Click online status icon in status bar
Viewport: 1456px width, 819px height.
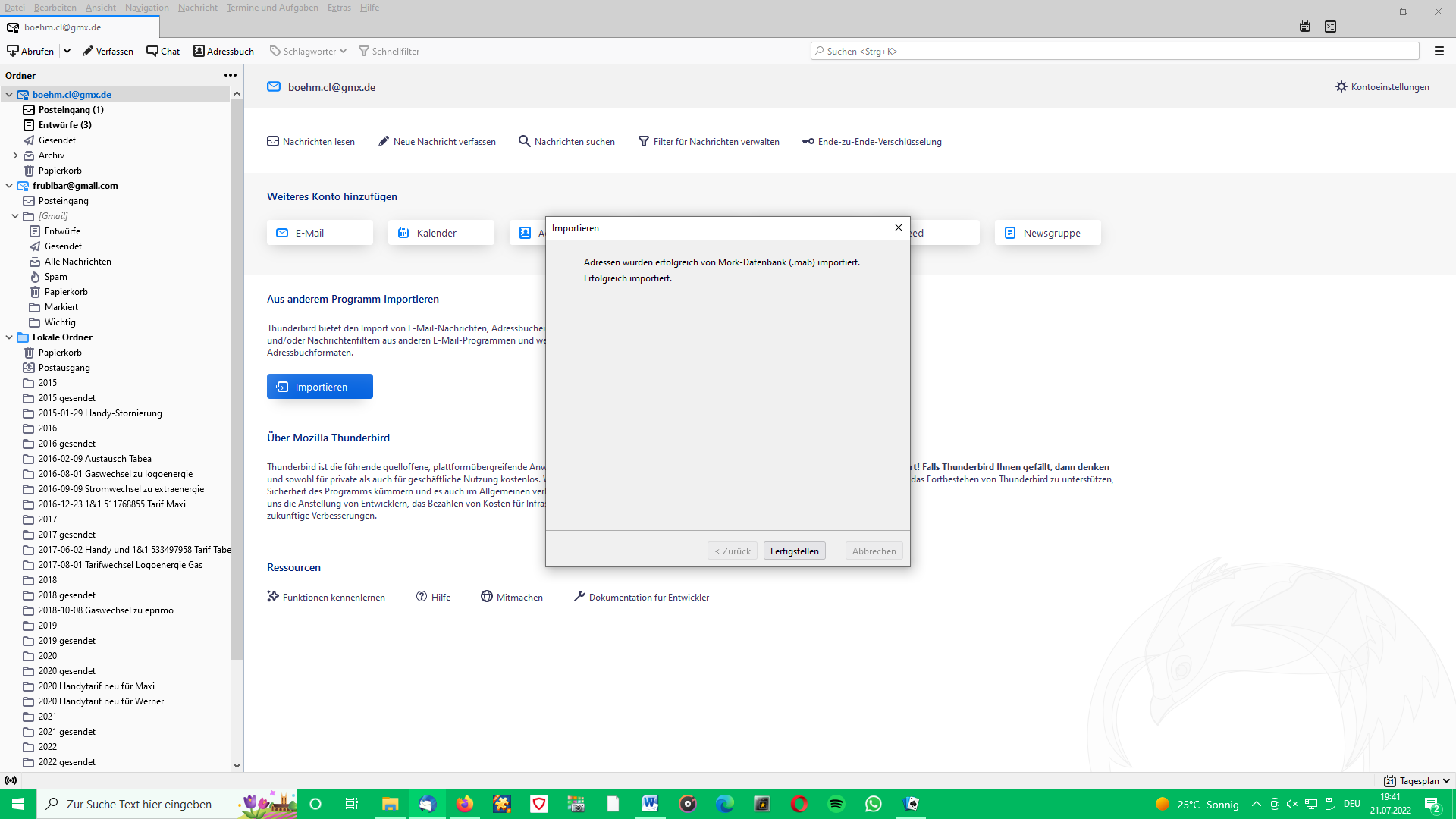click(x=11, y=780)
